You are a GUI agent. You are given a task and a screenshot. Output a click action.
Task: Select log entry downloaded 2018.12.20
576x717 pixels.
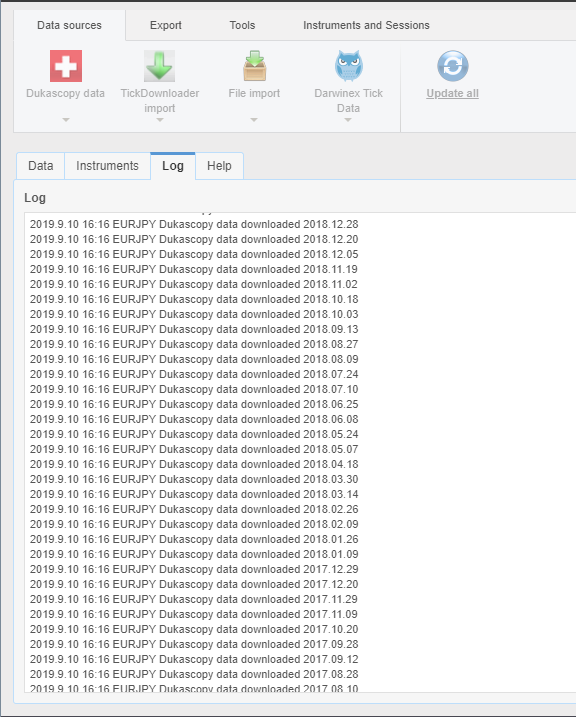[x=194, y=239]
